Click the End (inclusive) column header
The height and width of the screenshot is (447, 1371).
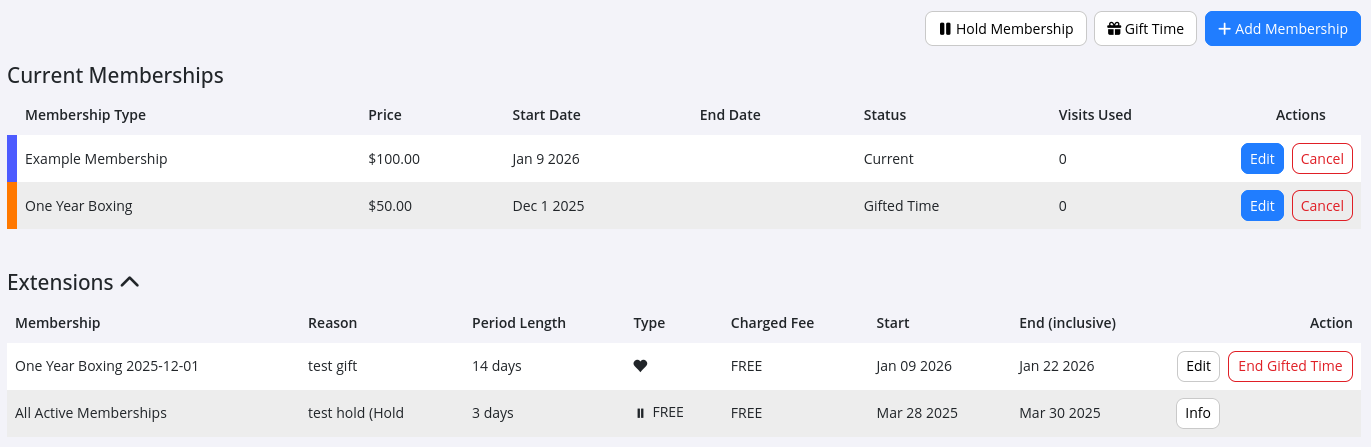(1067, 323)
